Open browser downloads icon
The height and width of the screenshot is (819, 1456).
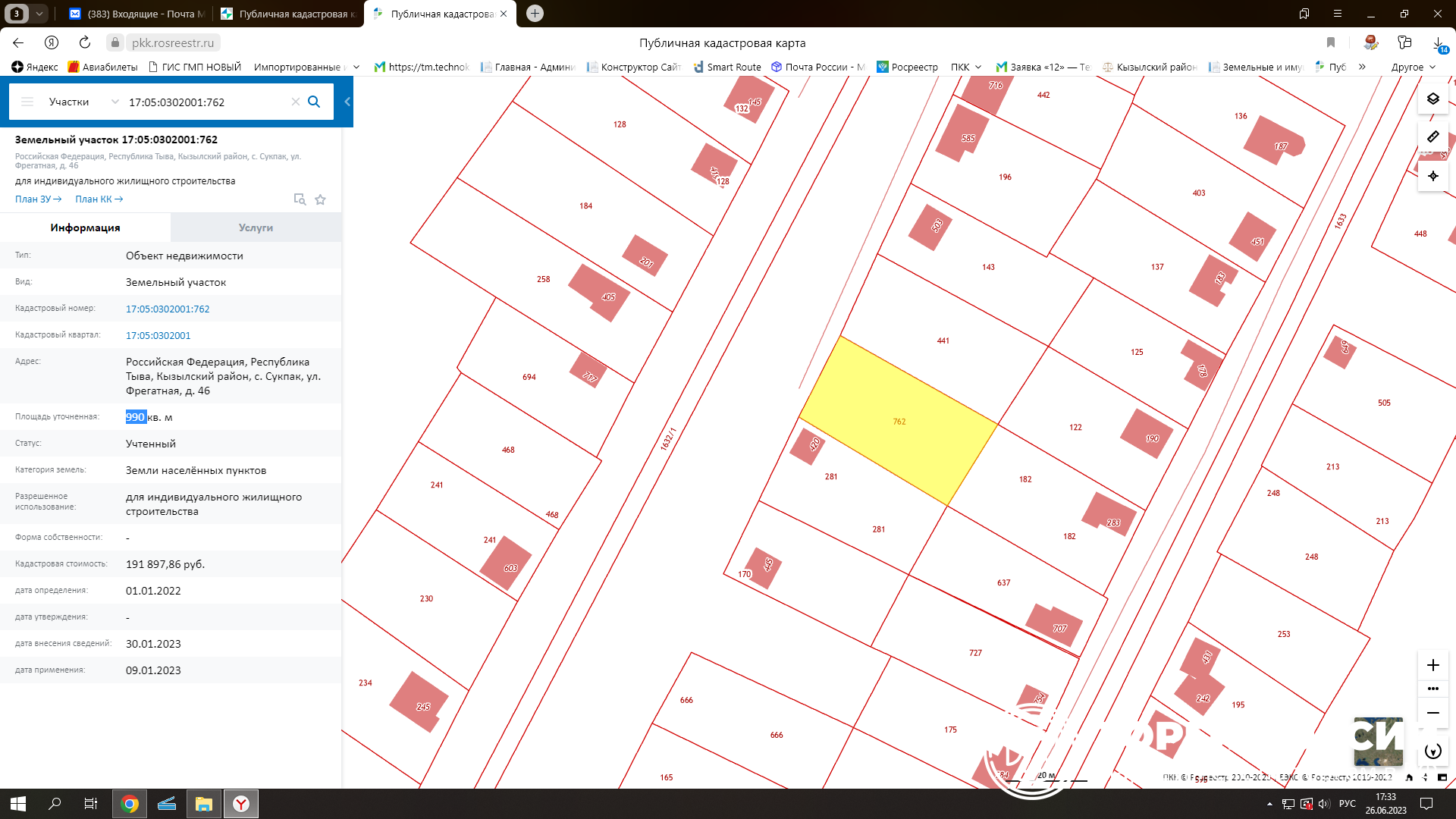pos(1438,42)
